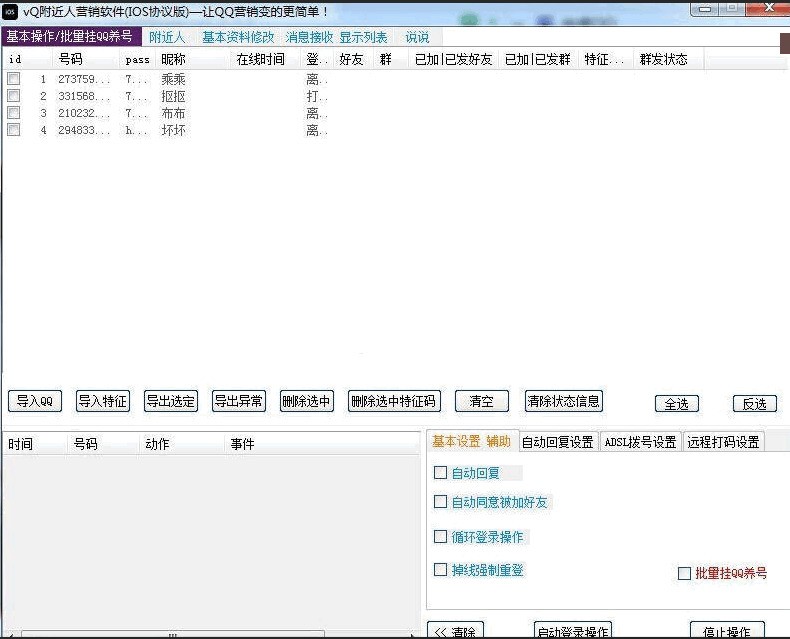
Task: Click the log panel horizontal scrollbar
Action: [173, 634]
